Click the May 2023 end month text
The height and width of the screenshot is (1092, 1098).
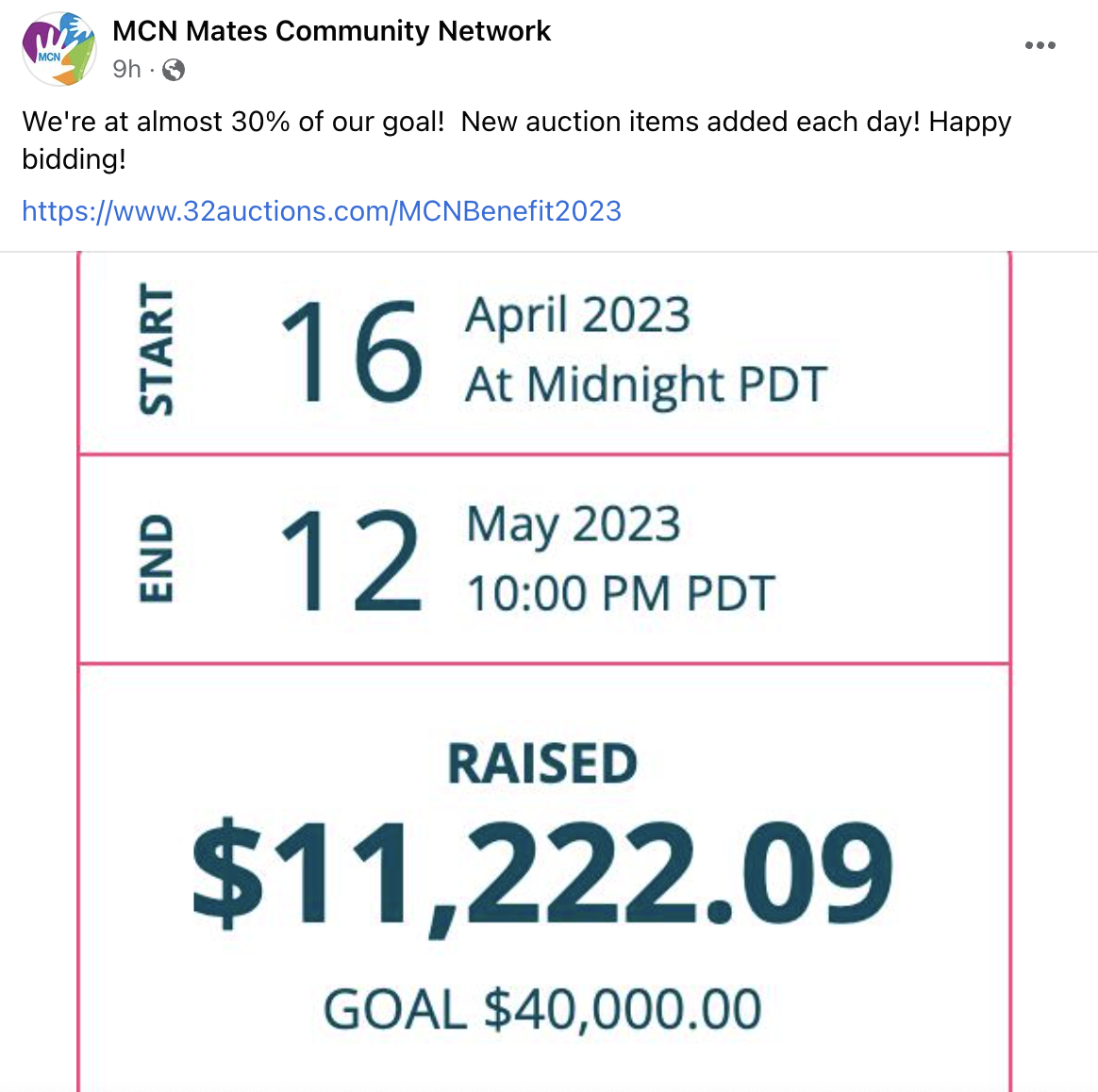[574, 524]
